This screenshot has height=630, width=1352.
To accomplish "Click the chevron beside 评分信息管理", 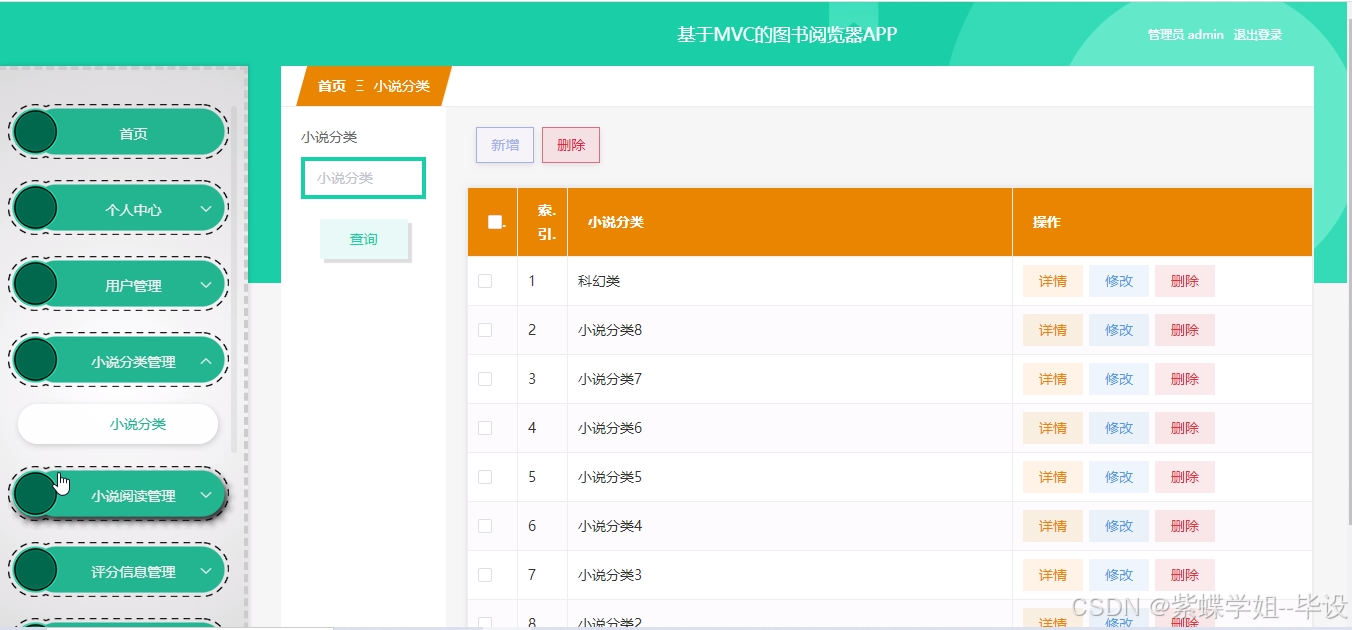I will tap(206, 572).
